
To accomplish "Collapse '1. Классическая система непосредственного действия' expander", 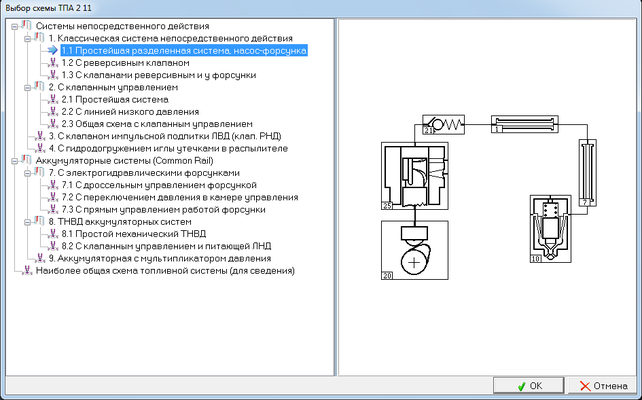I will (x=28, y=38).
